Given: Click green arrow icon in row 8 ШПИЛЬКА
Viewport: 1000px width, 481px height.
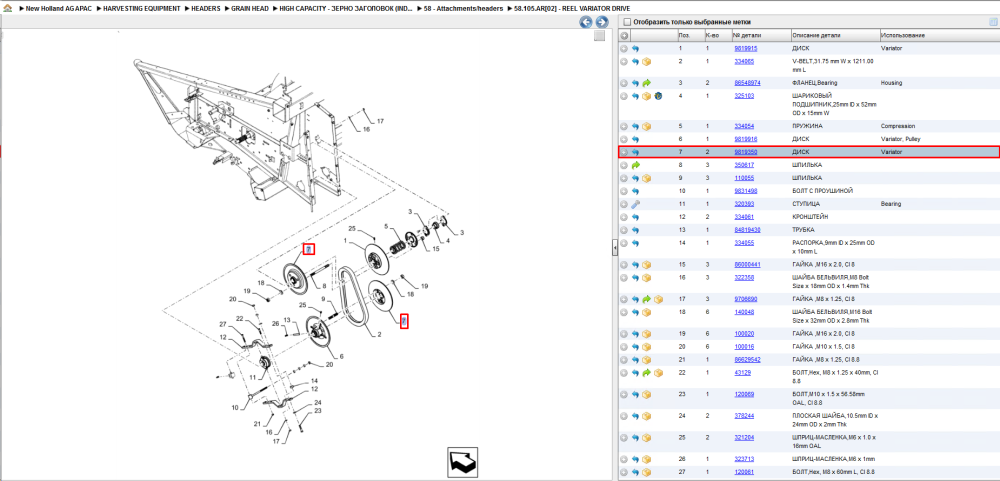Looking at the screenshot, I should coord(635,165).
